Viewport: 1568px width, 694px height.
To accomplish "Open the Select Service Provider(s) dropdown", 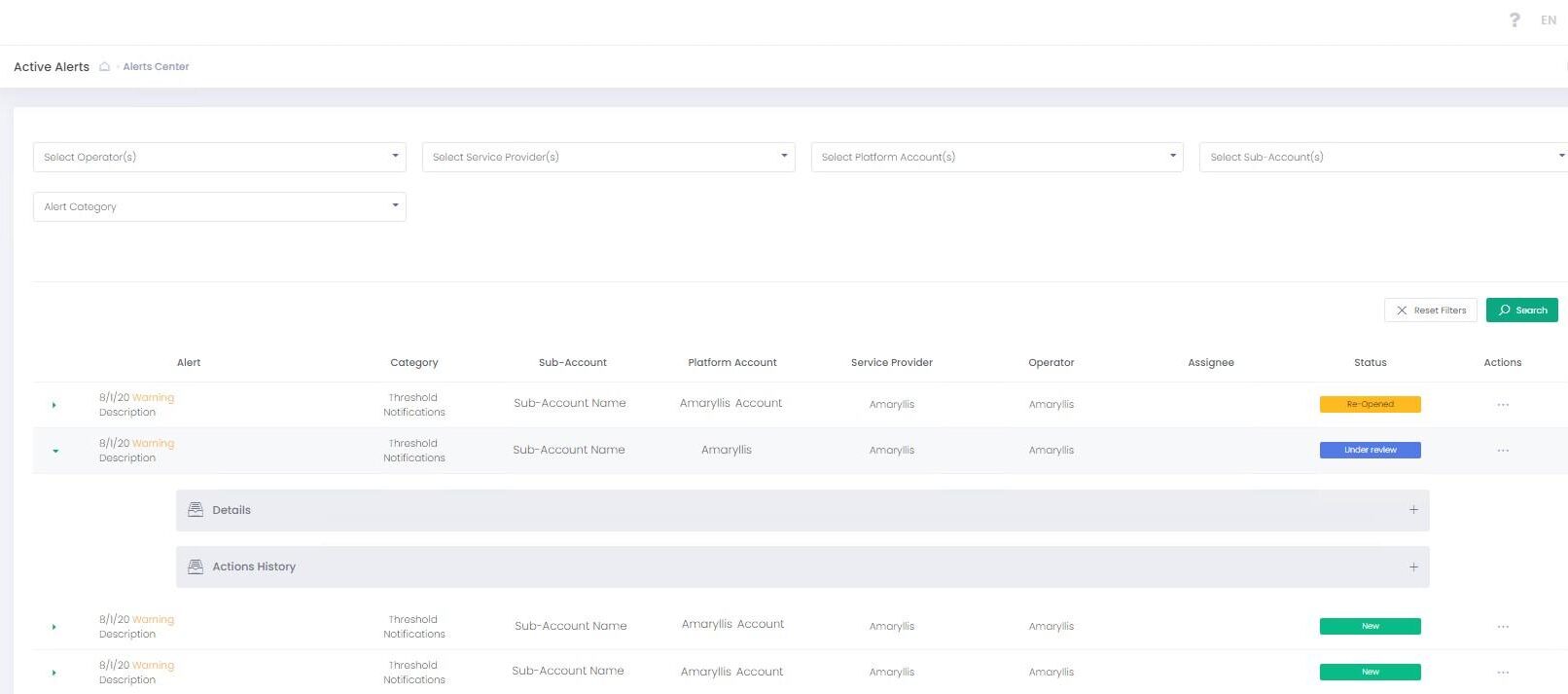I will pos(608,157).
